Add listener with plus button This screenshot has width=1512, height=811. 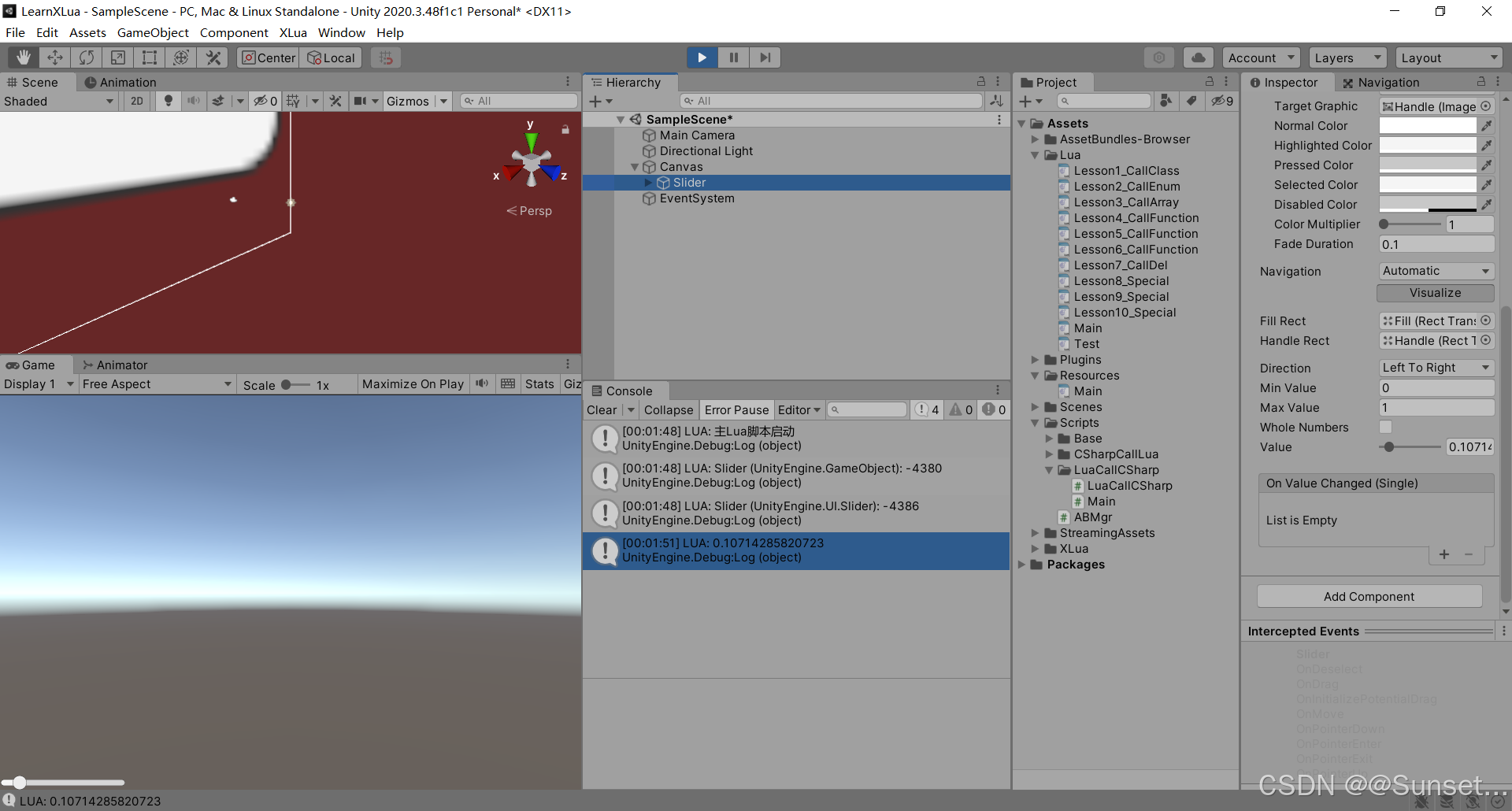click(x=1444, y=554)
